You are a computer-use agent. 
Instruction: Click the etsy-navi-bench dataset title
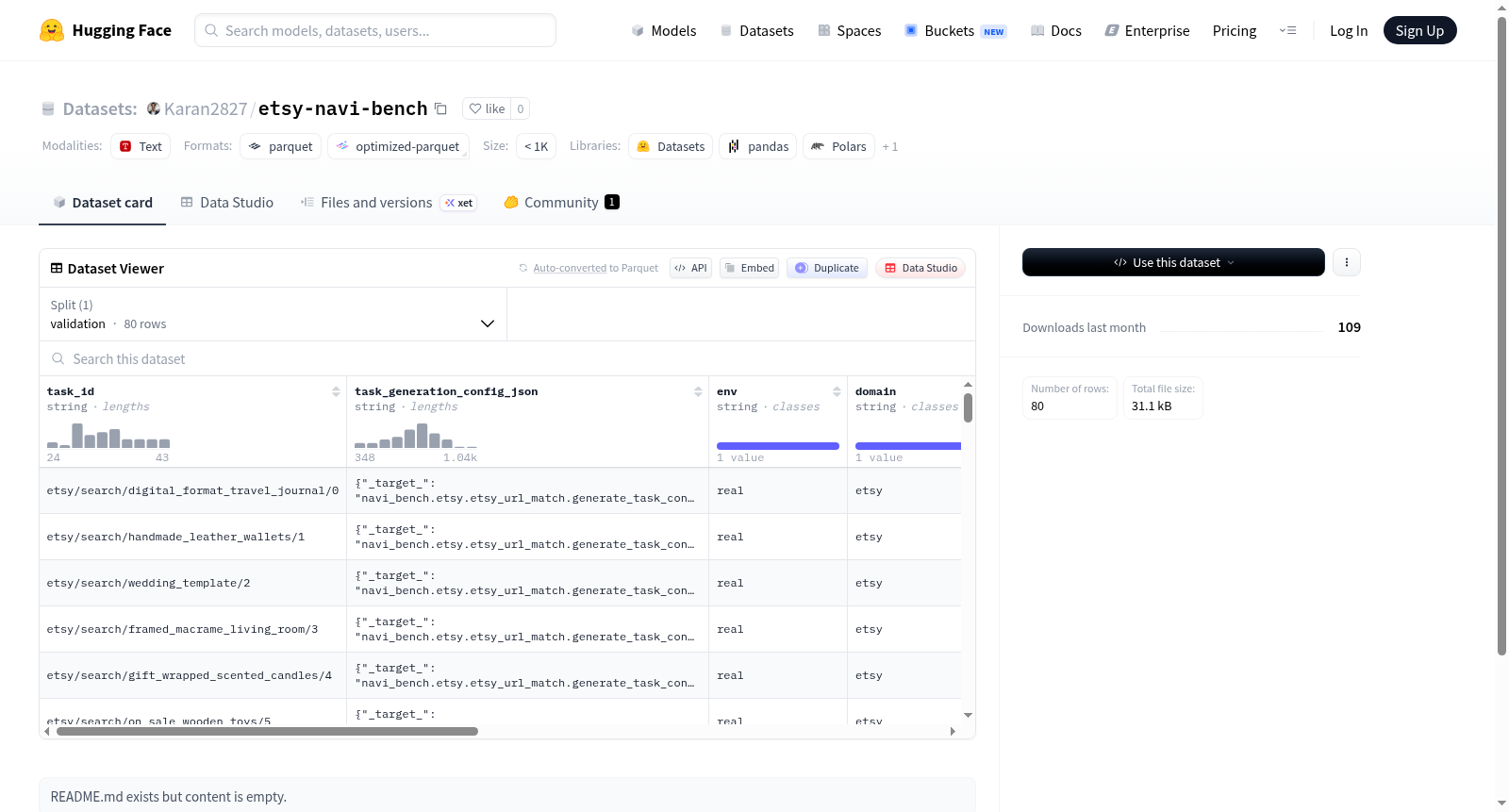click(343, 108)
